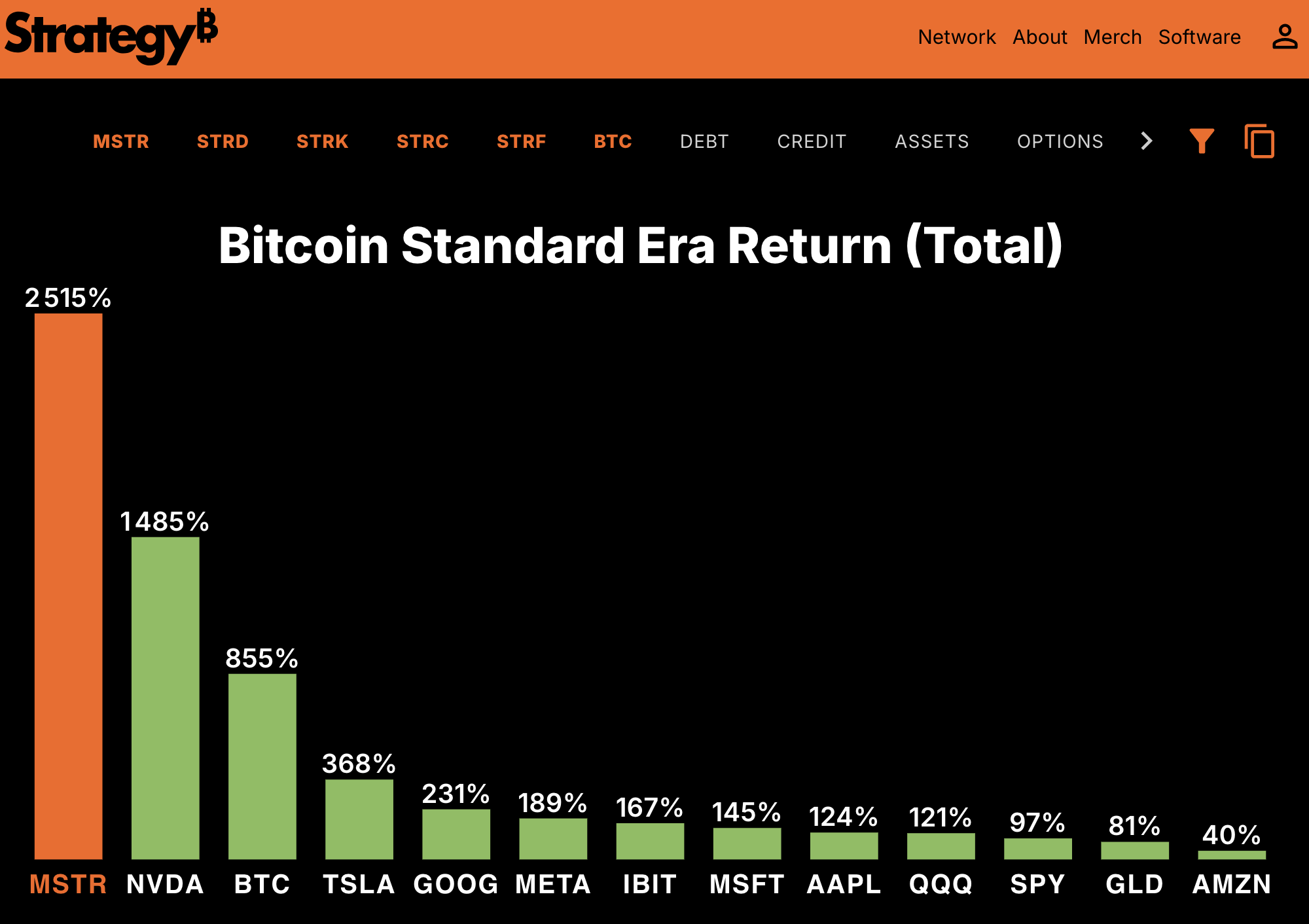Viewport: 1309px width, 924px height.
Task: Open the STRC tab
Action: click(x=422, y=141)
